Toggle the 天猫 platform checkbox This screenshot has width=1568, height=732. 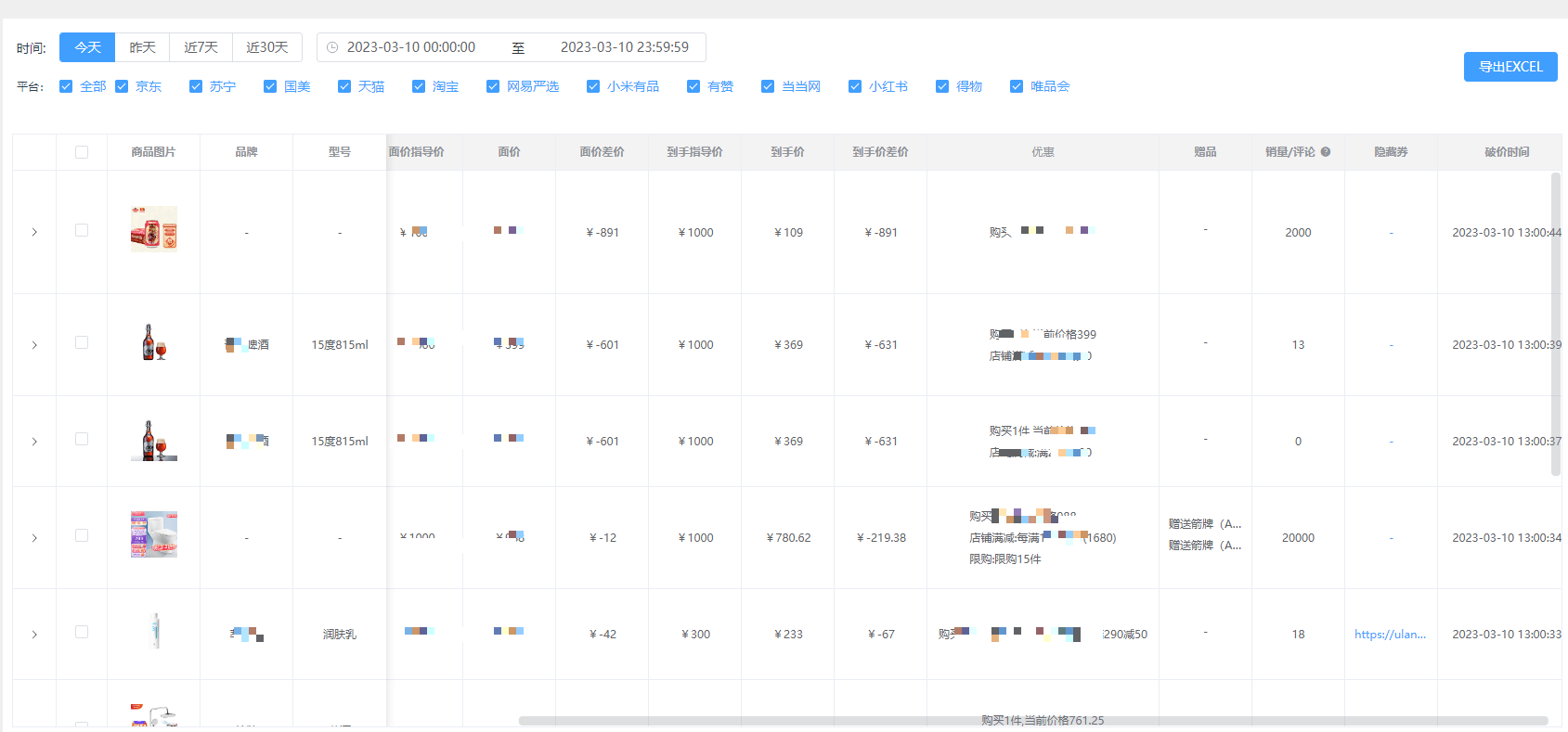point(344,86)
